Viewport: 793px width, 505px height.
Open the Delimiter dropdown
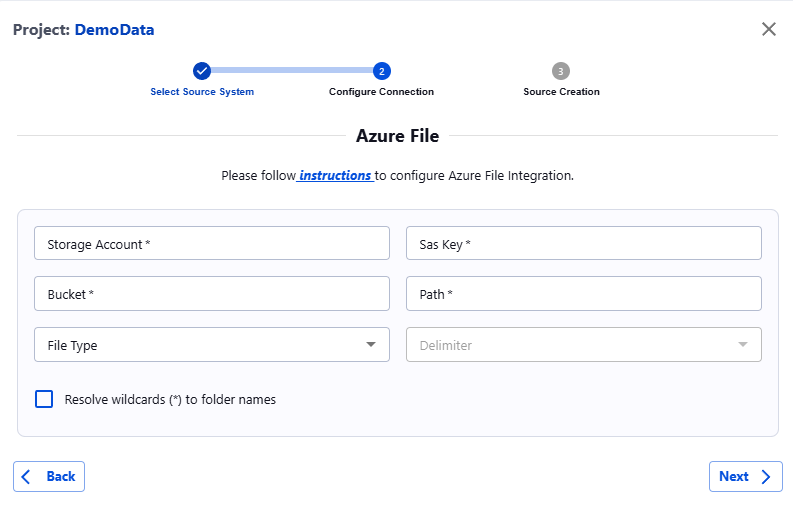point(584,345)
